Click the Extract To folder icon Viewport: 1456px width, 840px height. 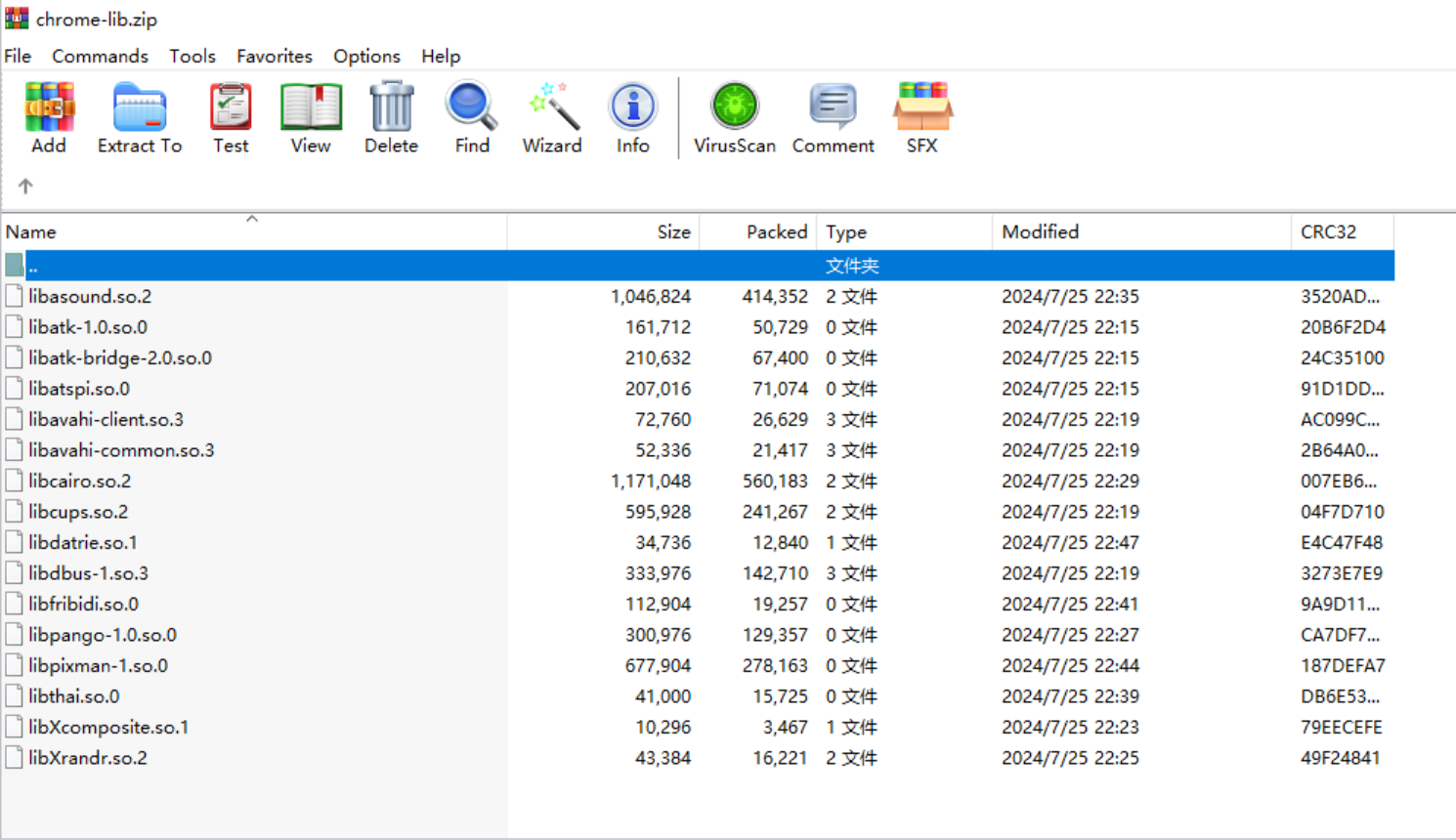click(x=140, y=117)
